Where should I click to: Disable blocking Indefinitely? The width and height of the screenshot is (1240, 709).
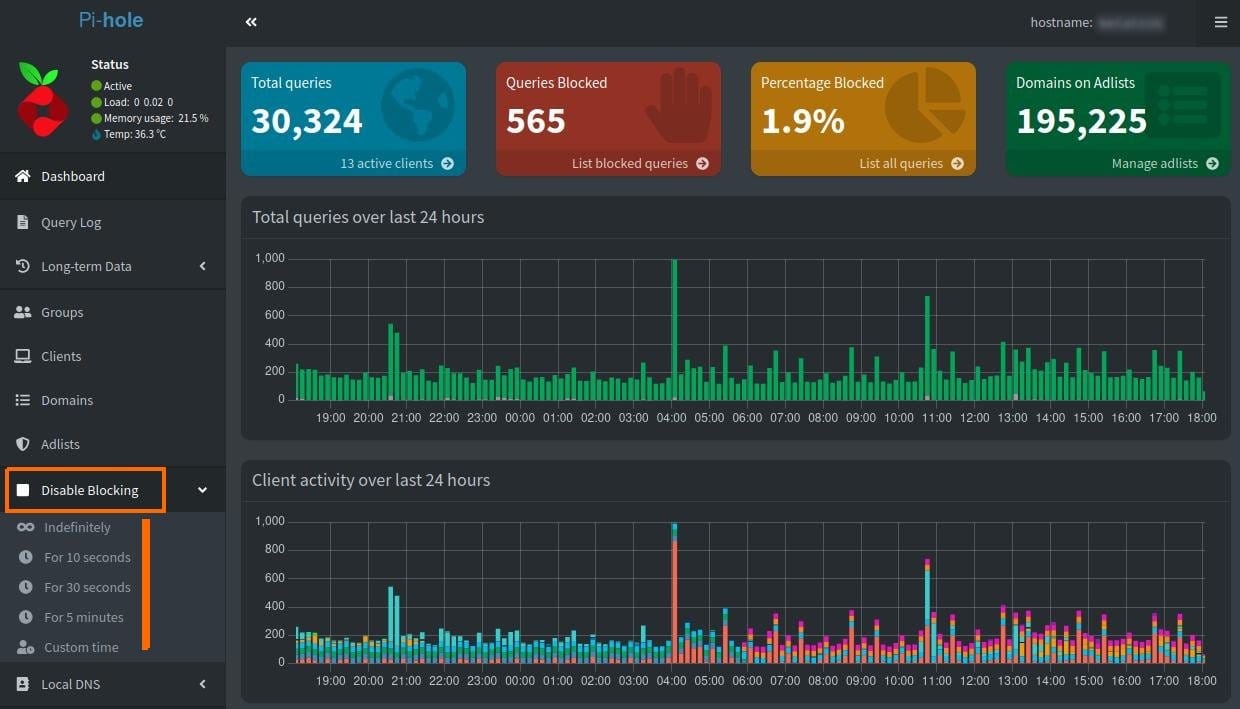(77, 527)
